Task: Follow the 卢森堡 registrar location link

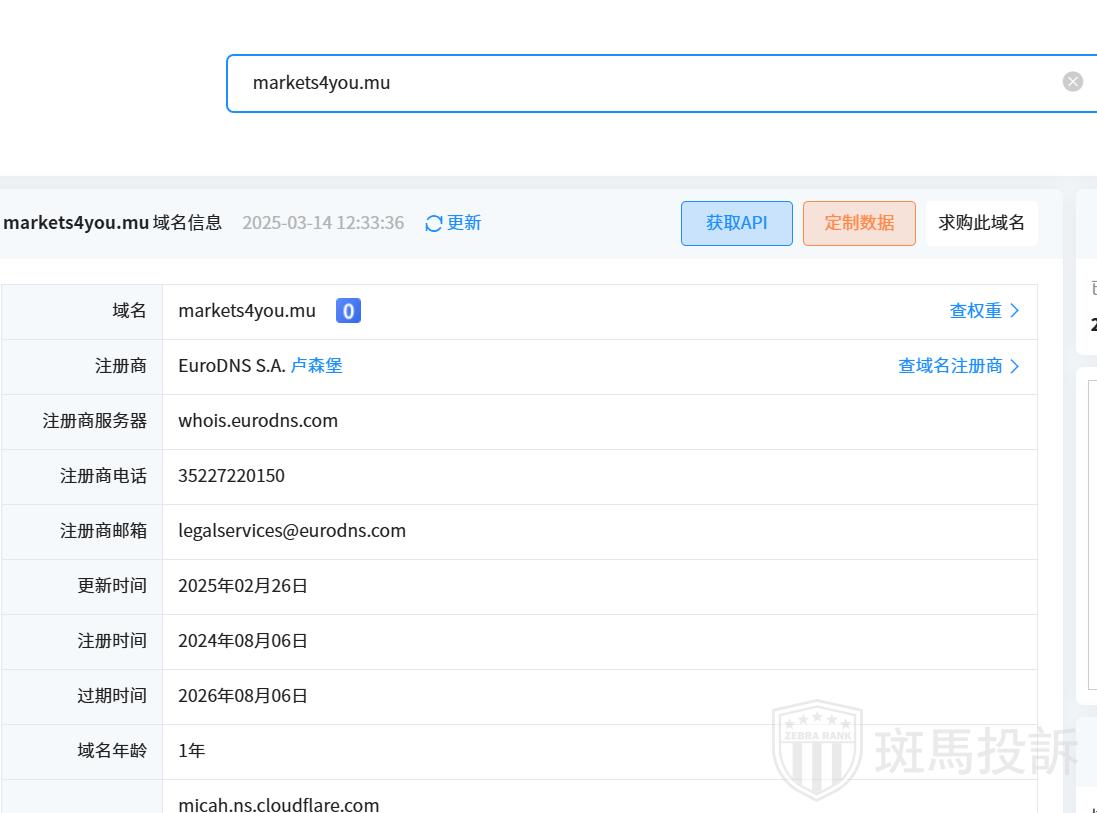Action: [316, 366]
